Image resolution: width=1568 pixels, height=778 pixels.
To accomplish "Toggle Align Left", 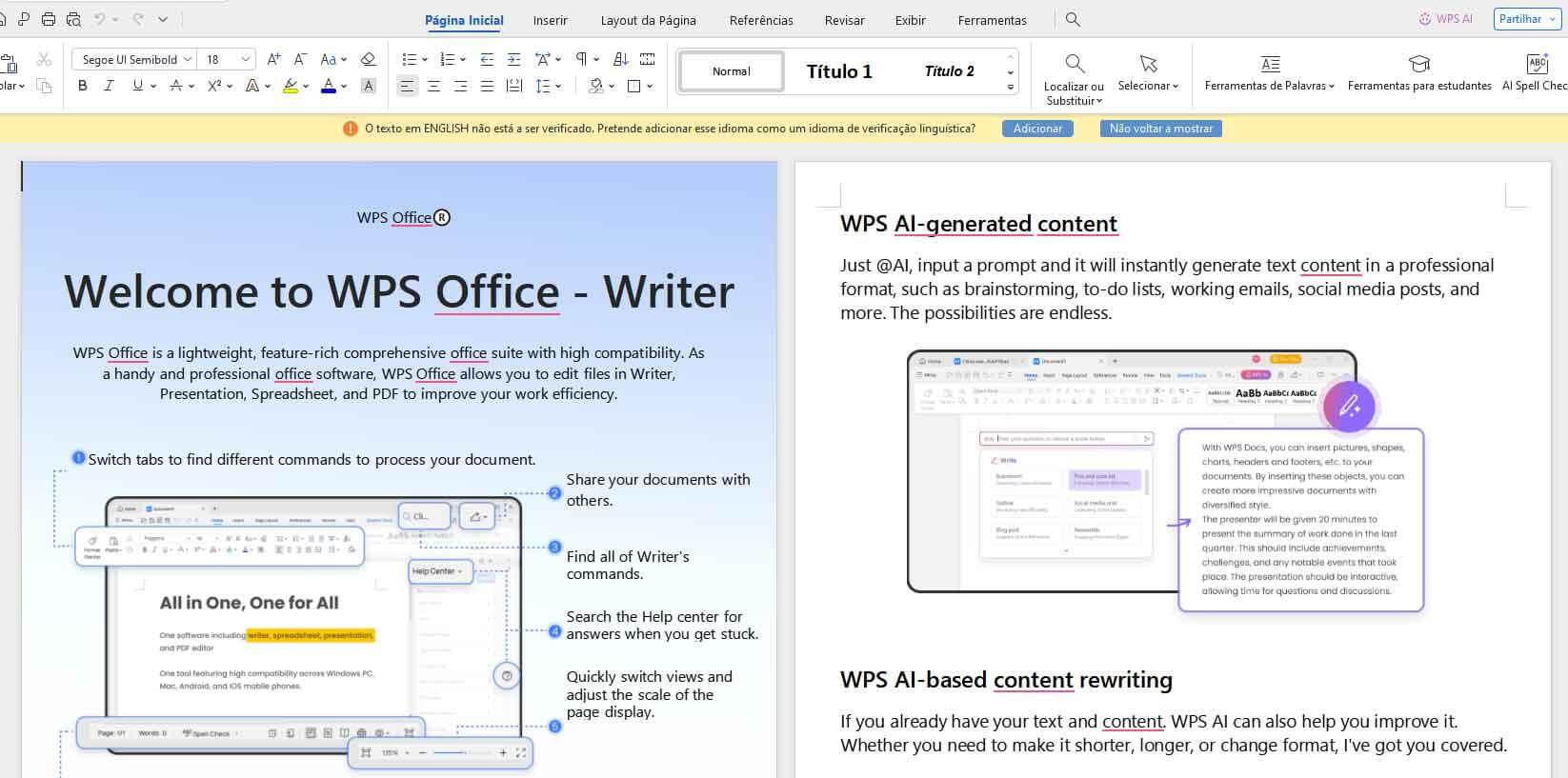I will click(407, 86).
